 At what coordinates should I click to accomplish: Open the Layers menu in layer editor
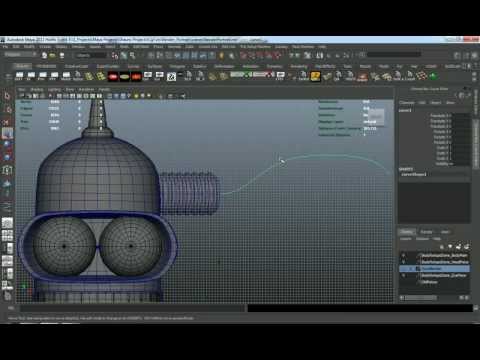click(406, 239)
